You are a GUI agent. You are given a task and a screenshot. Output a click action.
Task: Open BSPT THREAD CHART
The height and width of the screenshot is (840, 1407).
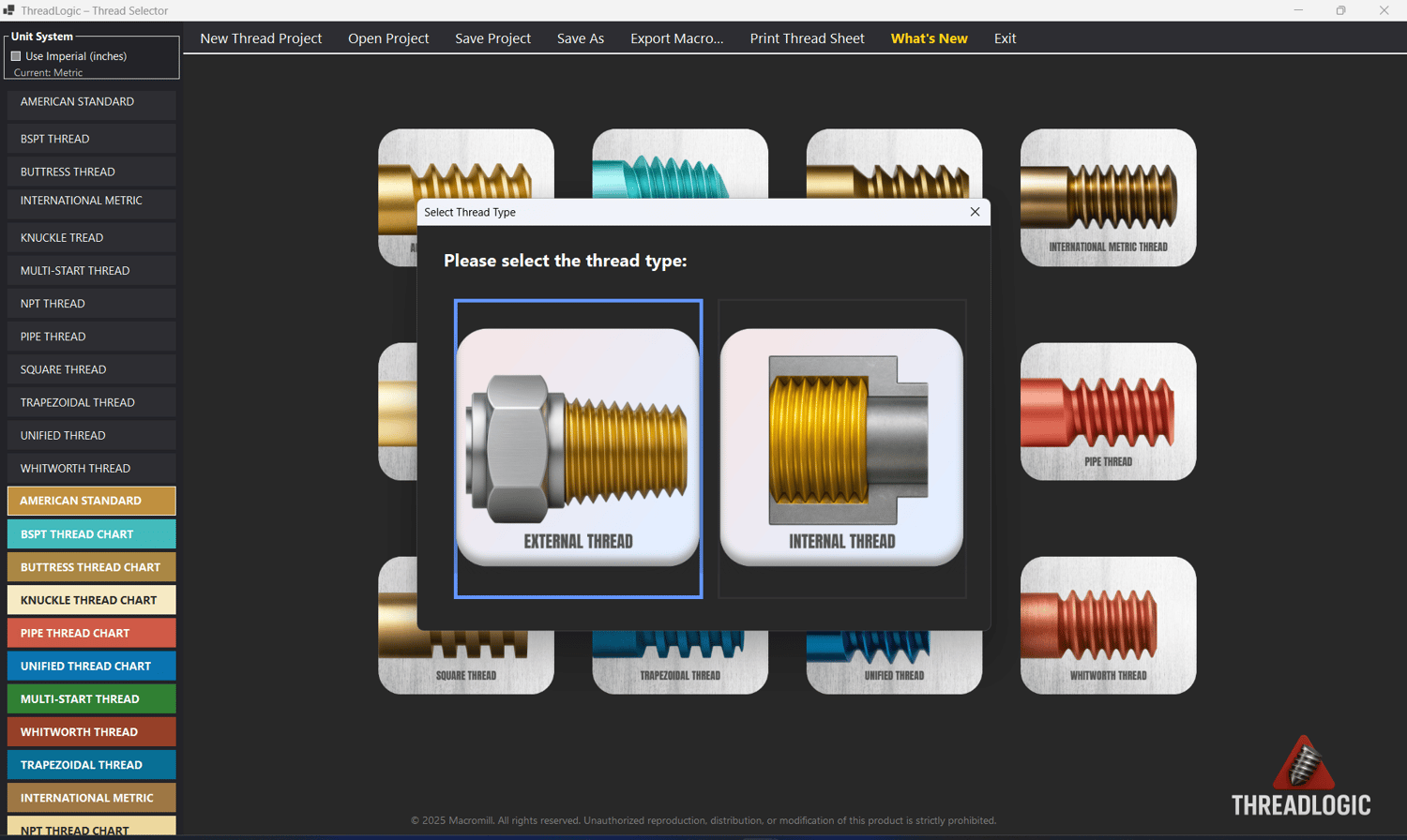pos(91,534)
